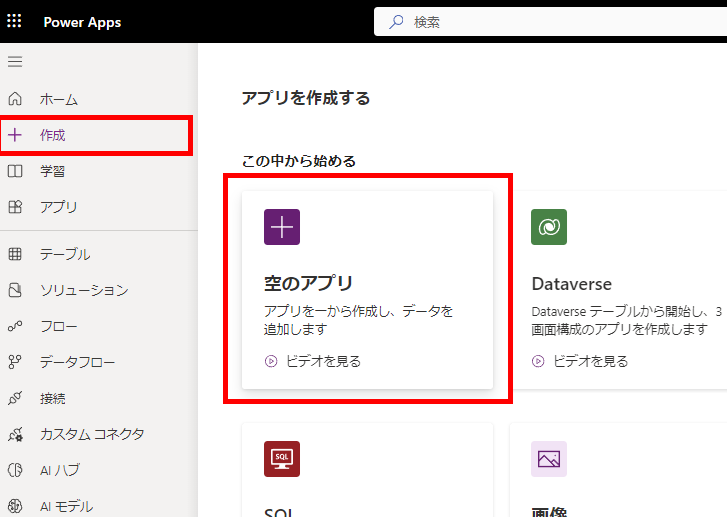Click the green Dataverse icon

549,227
